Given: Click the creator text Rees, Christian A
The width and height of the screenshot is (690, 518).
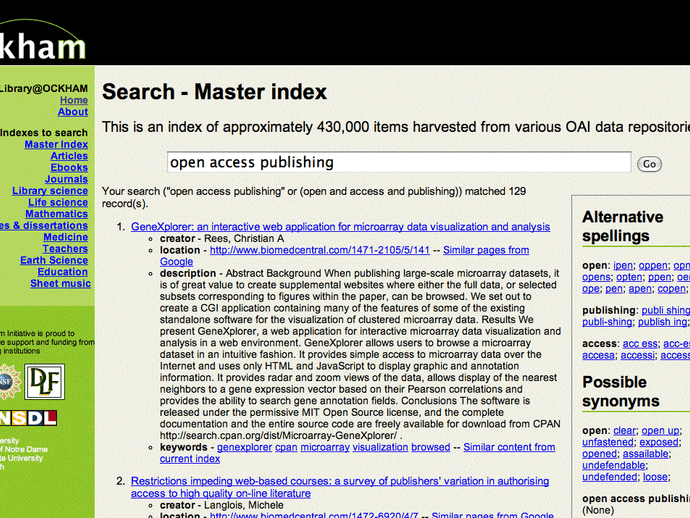Looking at the screenshot, I should tap(244, 239).
